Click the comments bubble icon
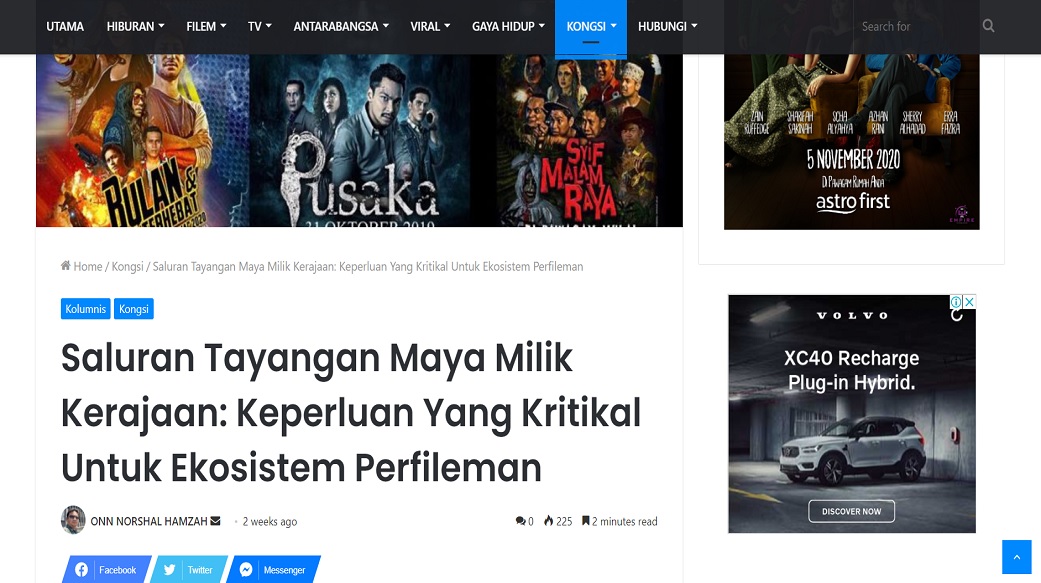 520,521
